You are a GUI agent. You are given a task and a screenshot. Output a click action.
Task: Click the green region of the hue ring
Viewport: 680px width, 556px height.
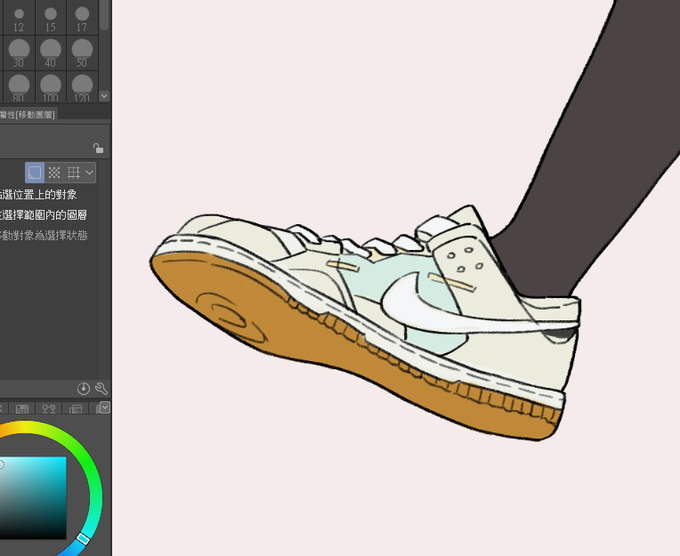[x=89, y=464]
